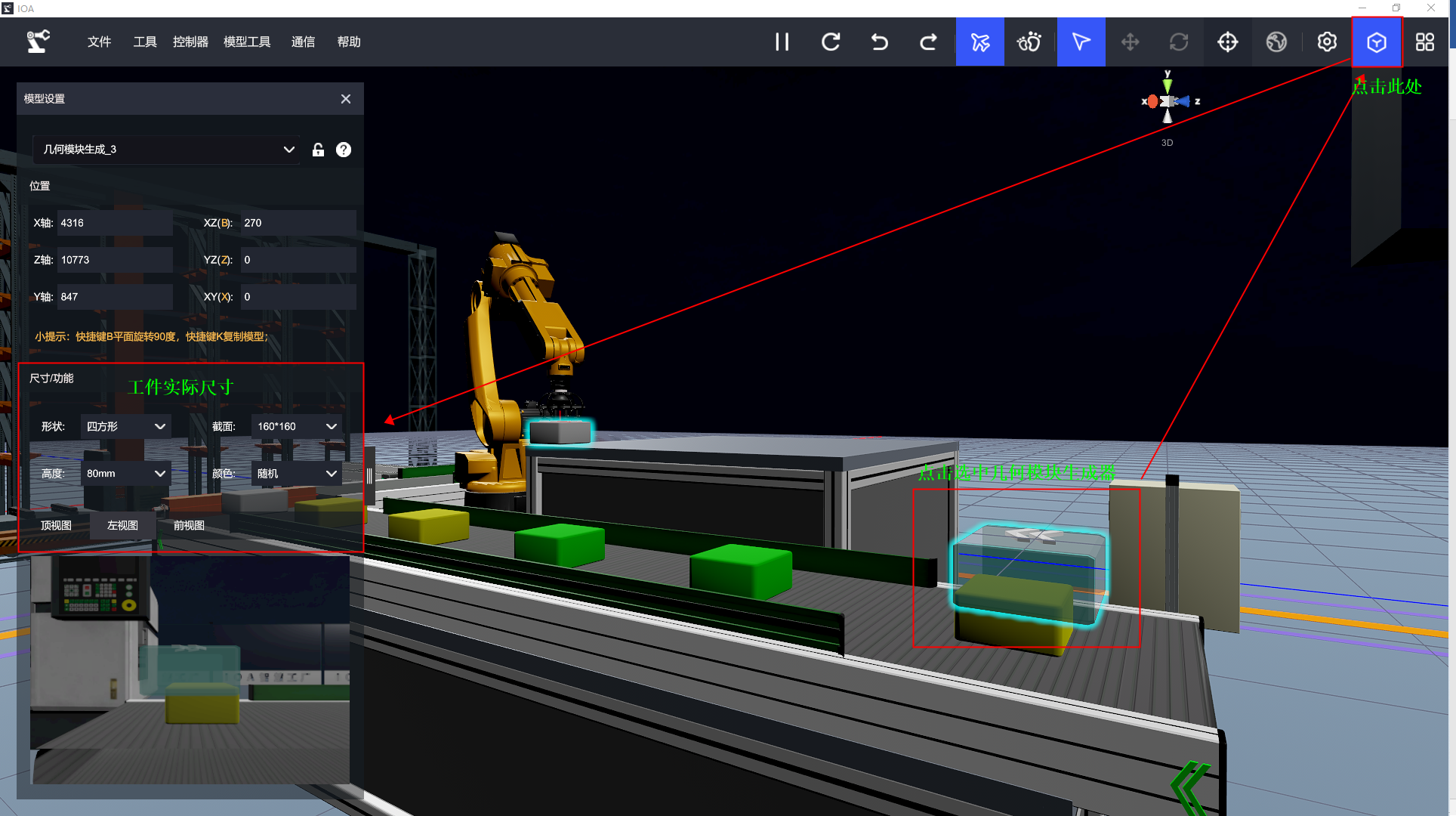1456x816 pixels.
Task: Edit the XZ(B) rotation field
Action: click(x=298, y=223)
